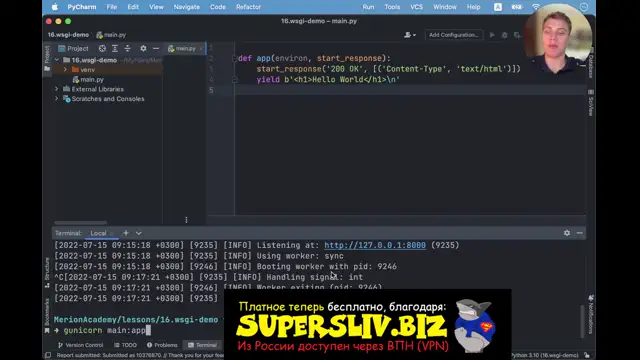Open the Notifications side panel
The image size is (640, 360).
(x=591, y=315)
